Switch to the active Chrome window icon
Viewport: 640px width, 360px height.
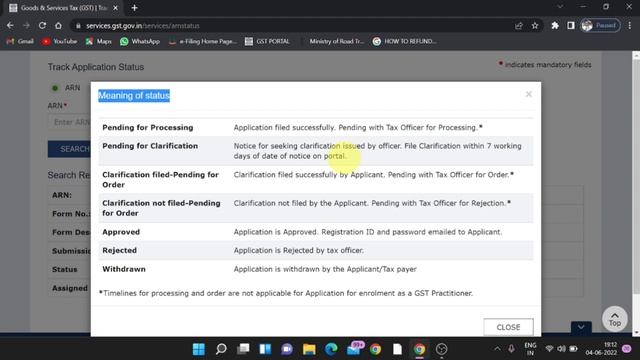tap(419, 349)
